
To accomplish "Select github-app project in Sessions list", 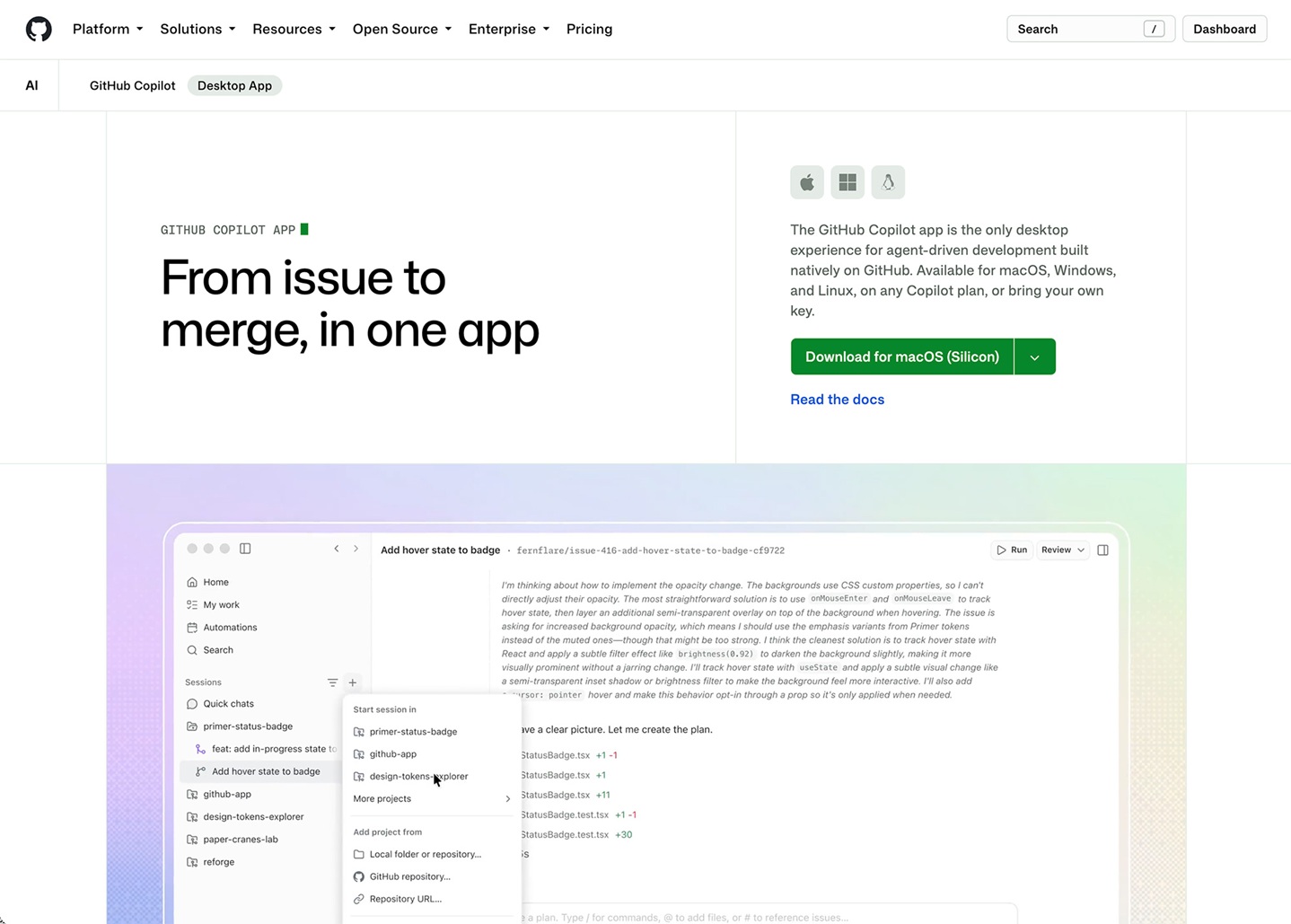I will coord(218,795).
